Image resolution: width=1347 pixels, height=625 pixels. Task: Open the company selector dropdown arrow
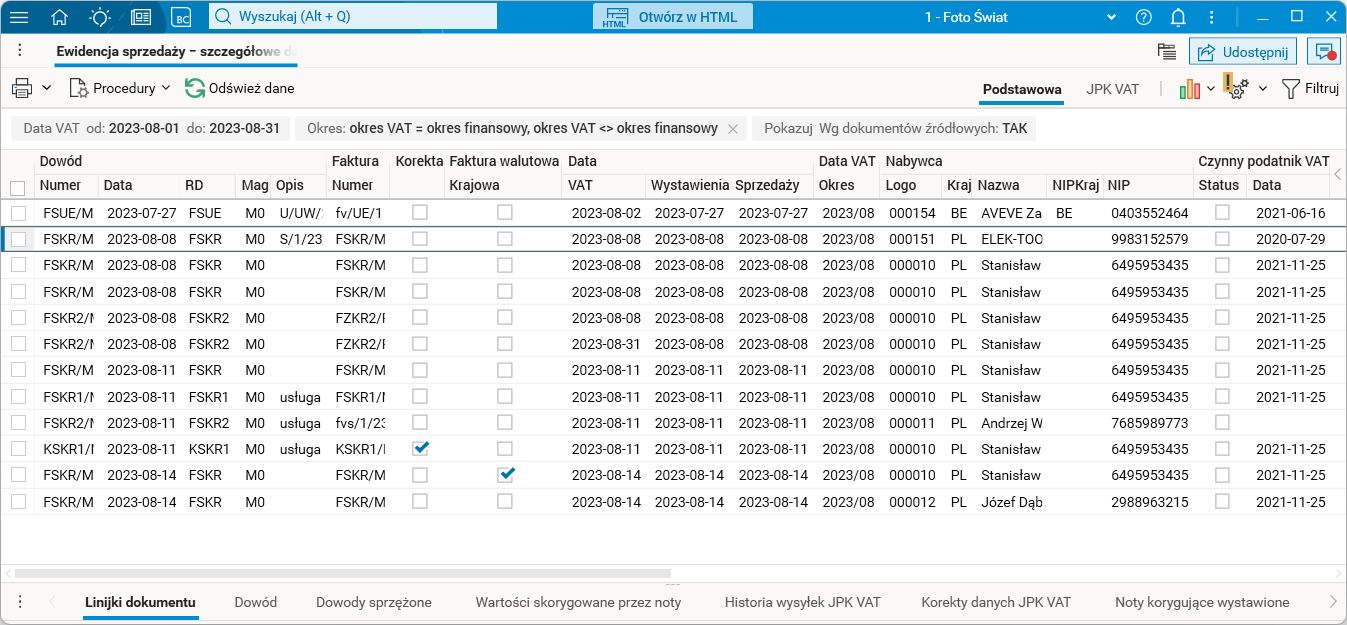coord(1111,17)
